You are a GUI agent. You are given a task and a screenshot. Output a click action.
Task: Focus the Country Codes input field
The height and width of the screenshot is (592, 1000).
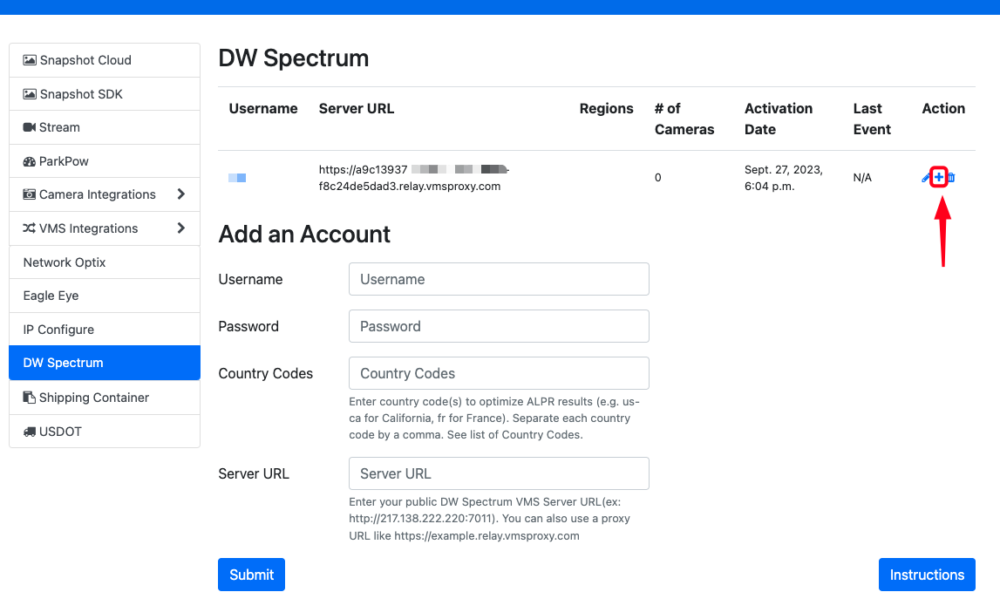coord(499,373)
